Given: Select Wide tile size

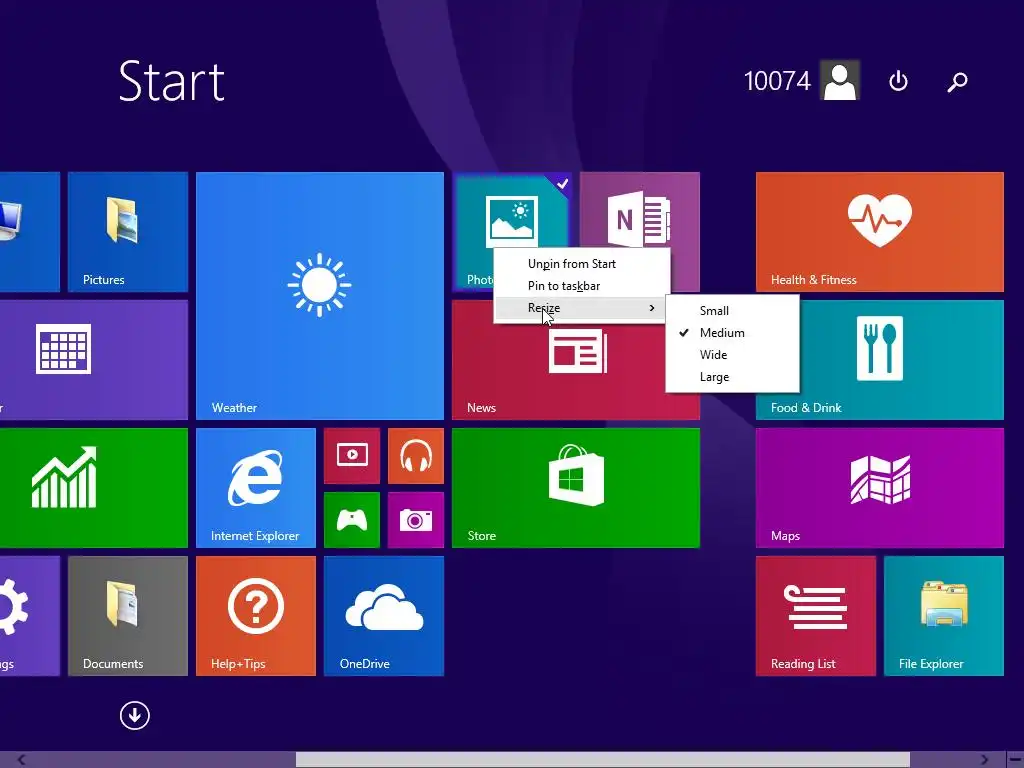Looking at the screenshot, I should pyautogui.click(x=732, y=355).
